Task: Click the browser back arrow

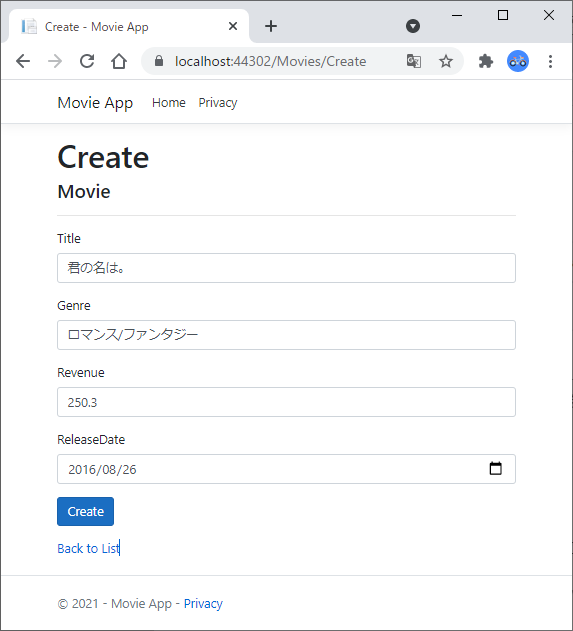Action: tap(23, 62)
